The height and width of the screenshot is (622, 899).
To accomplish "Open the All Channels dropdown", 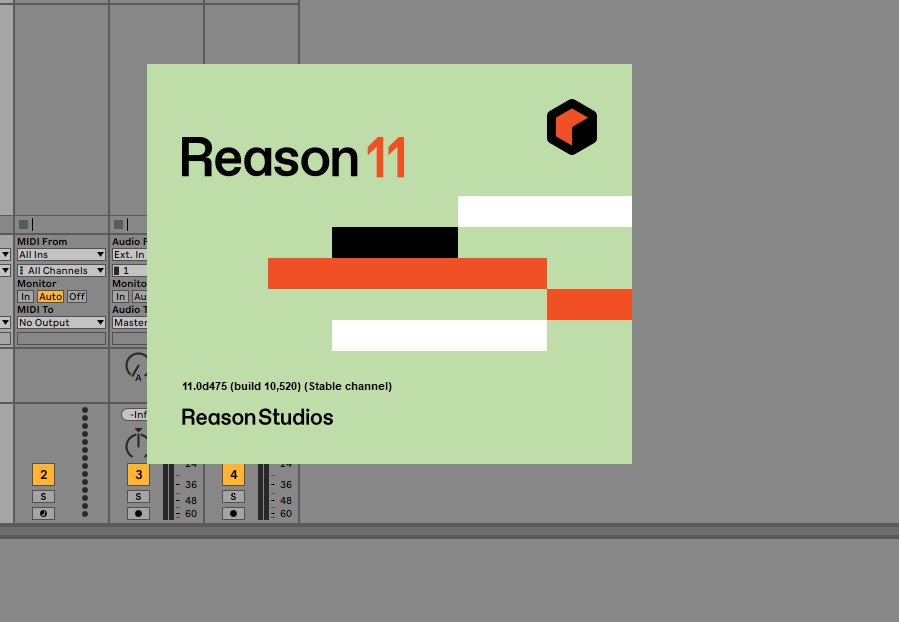I will click(61, 270).
